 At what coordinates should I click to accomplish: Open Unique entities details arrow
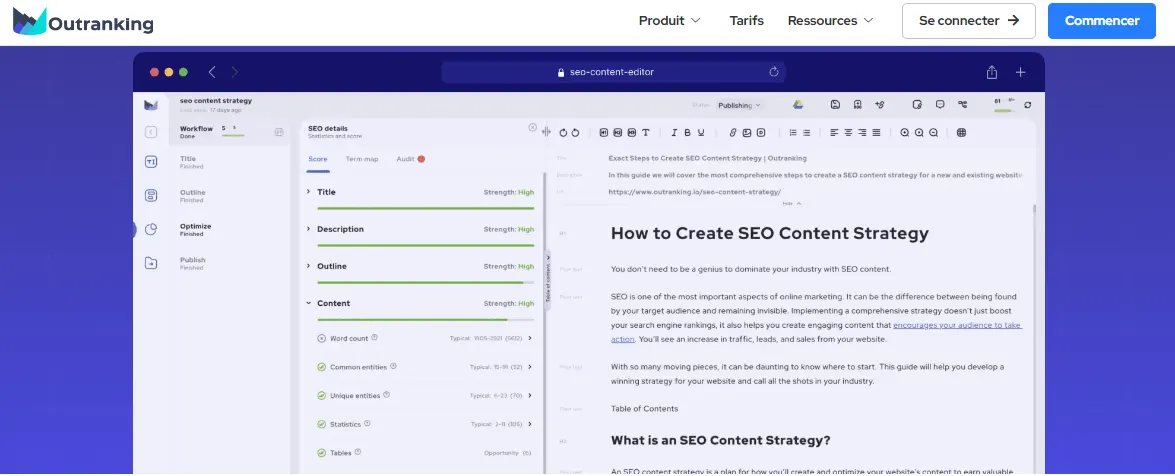531,395
